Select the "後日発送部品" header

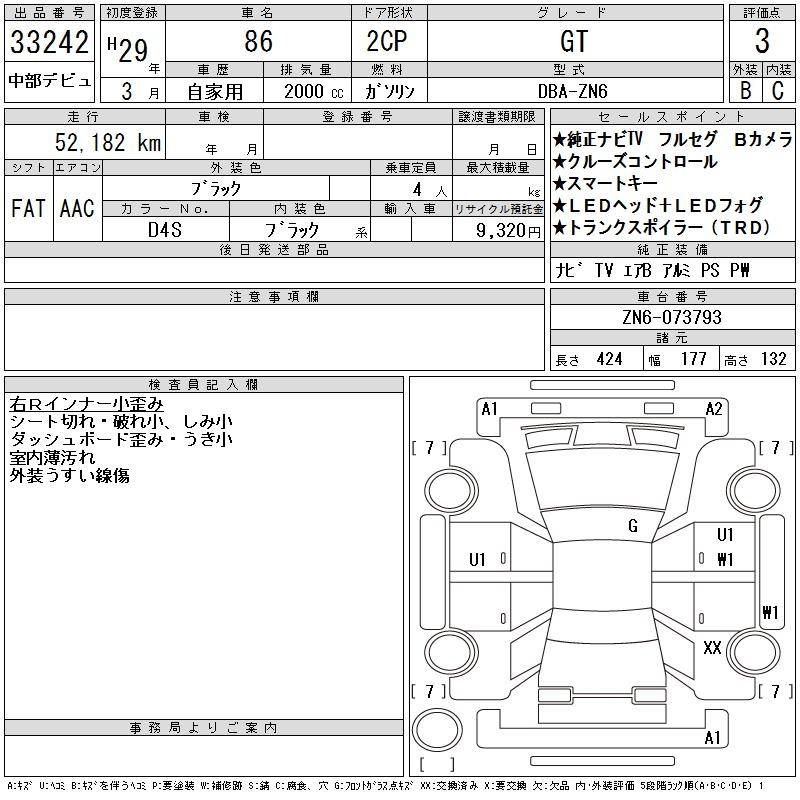point(274,250)
